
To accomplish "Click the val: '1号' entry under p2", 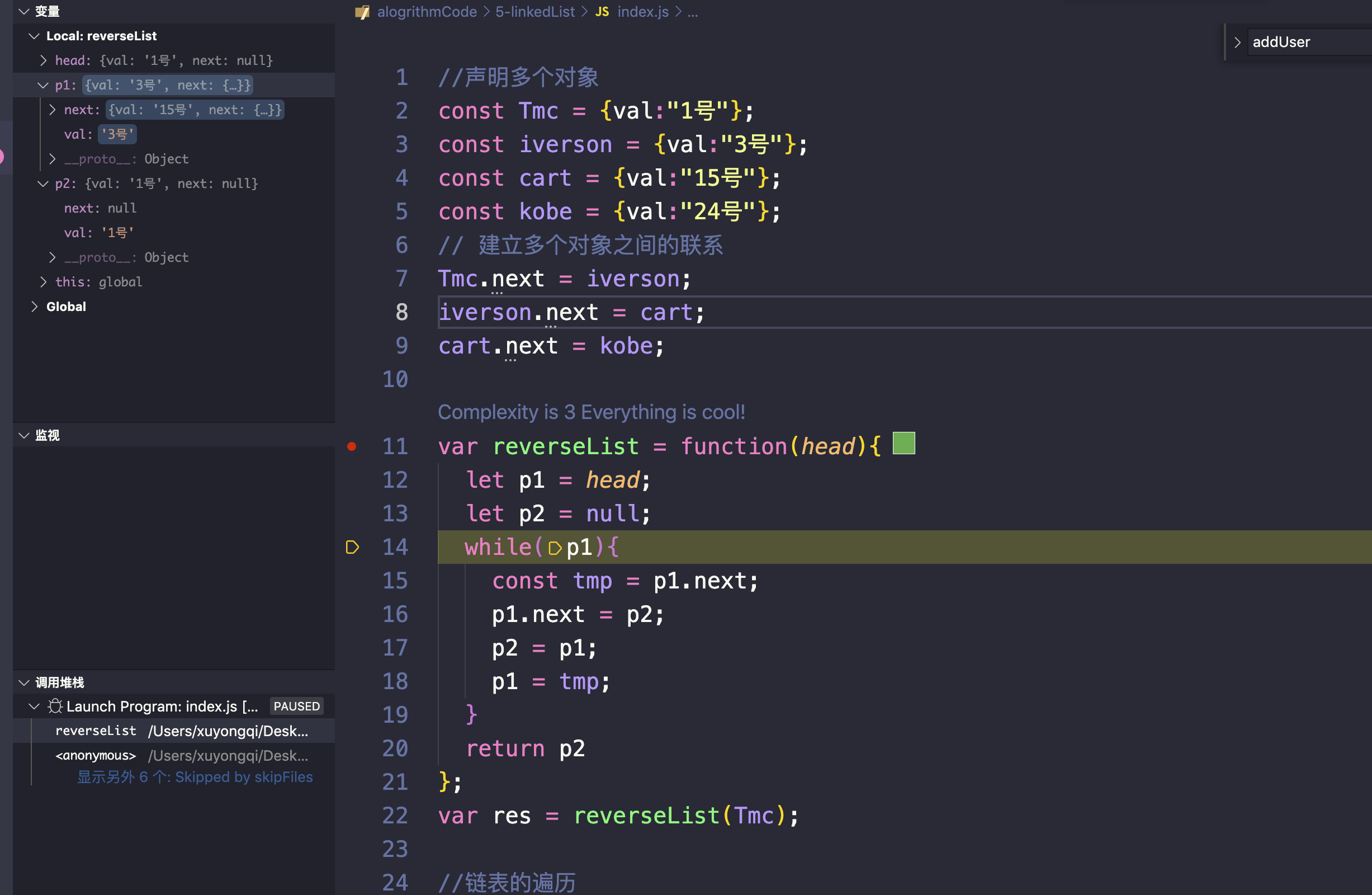I will pyautogui.click(x=98, y=233).
